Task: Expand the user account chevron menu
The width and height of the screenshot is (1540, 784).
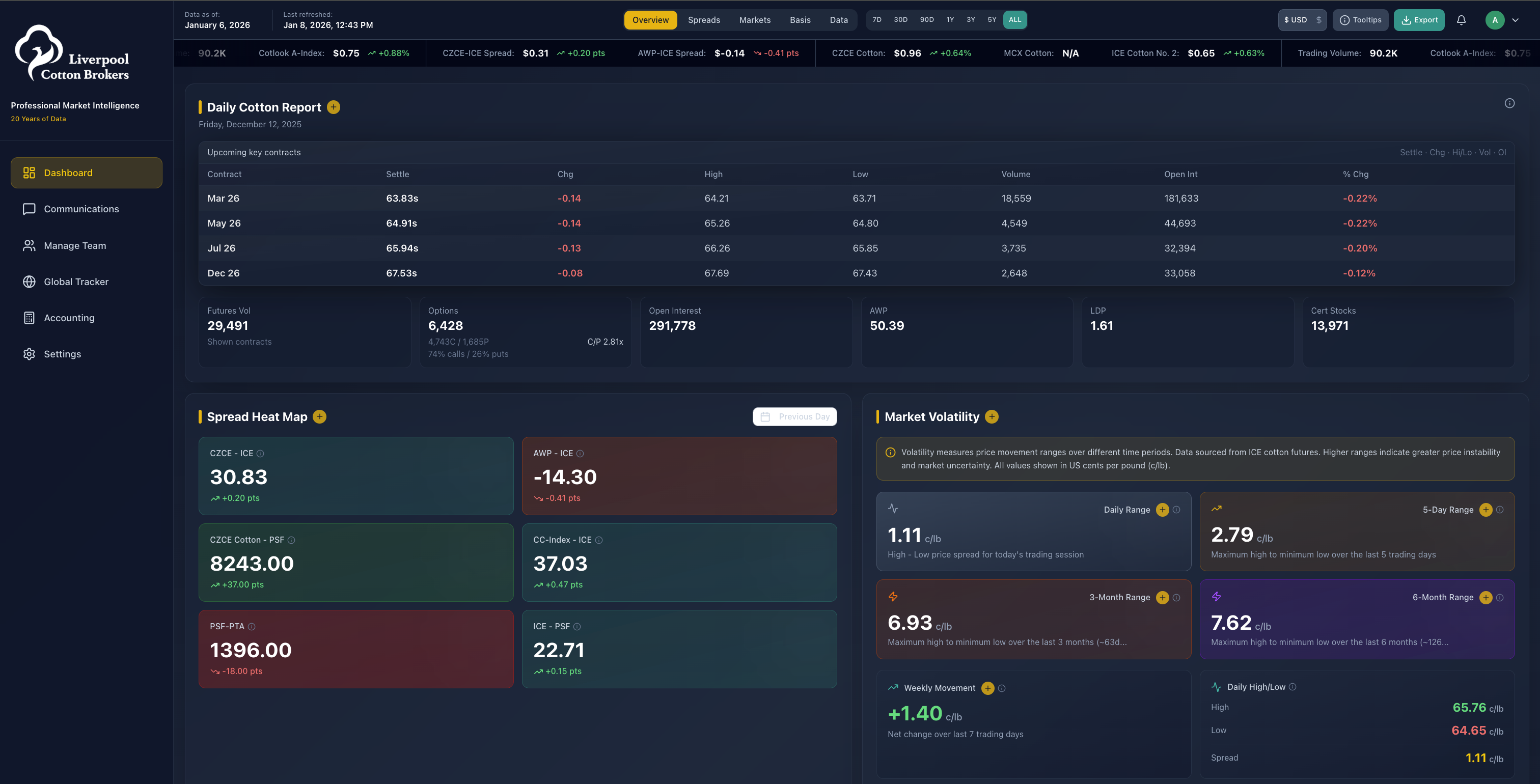Action: coord(1515,20)
